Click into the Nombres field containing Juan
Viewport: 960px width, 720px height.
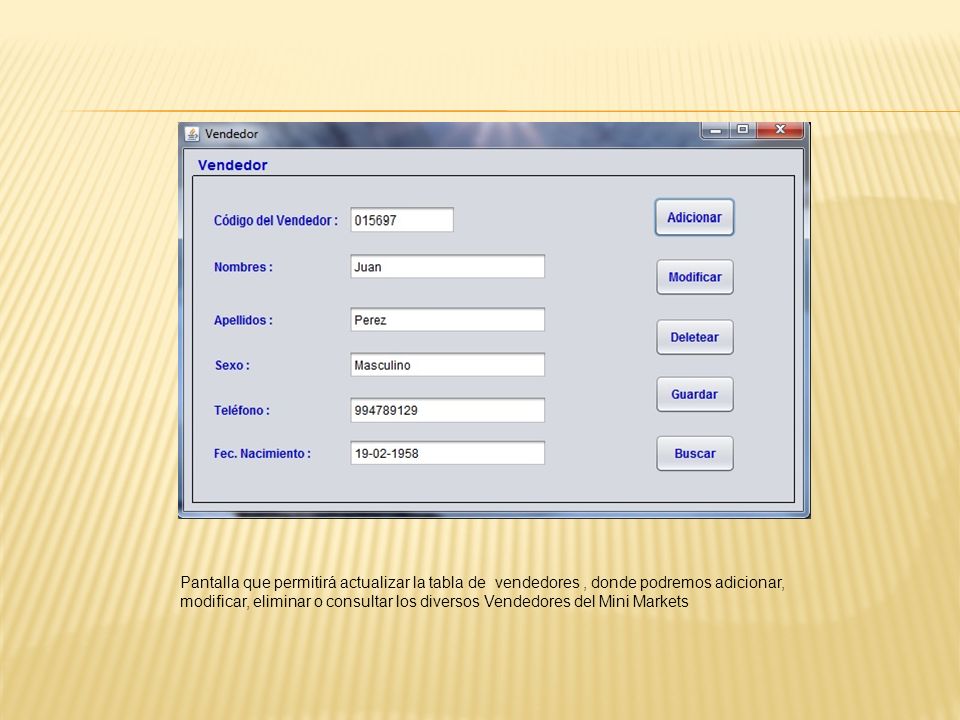[x=448, y=266]
